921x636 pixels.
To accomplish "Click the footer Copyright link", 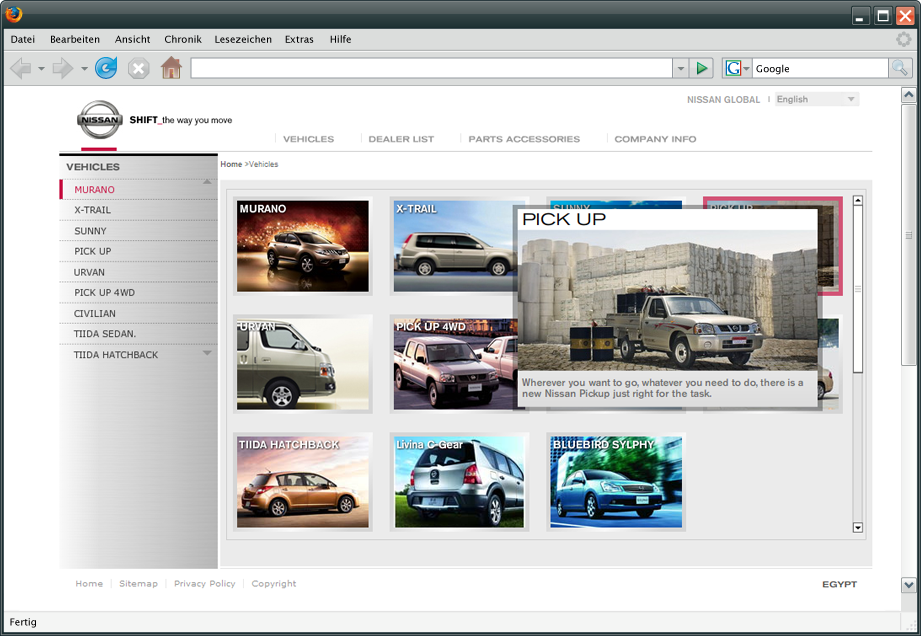I will 274,584.
